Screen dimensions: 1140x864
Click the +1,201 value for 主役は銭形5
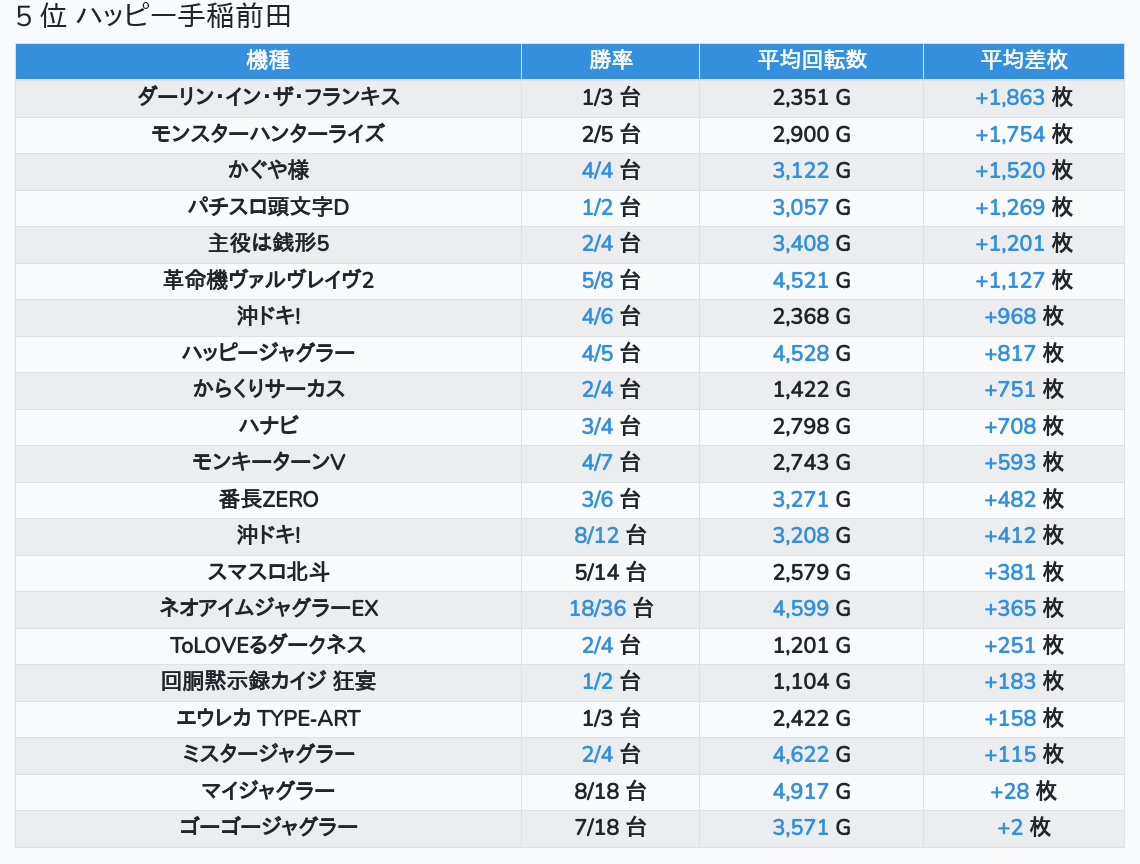1009,243
